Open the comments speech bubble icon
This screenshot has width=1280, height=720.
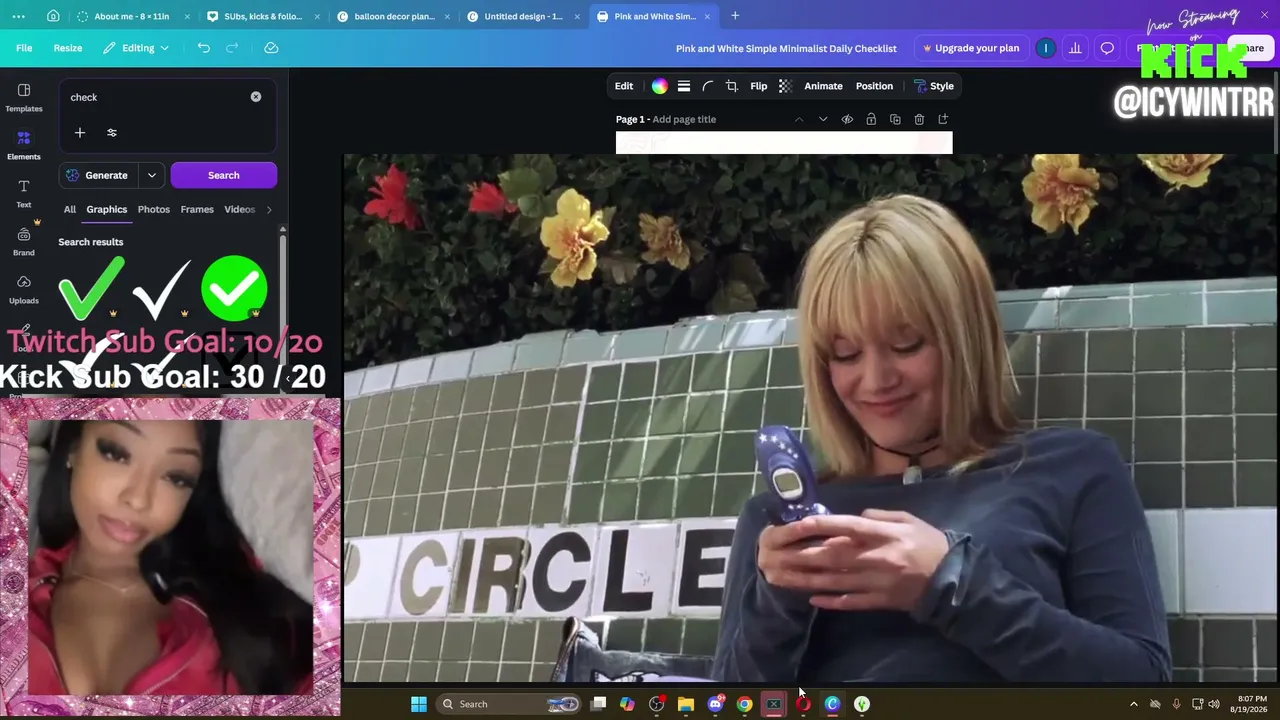pyautogui.click(x=1107, y=48)
